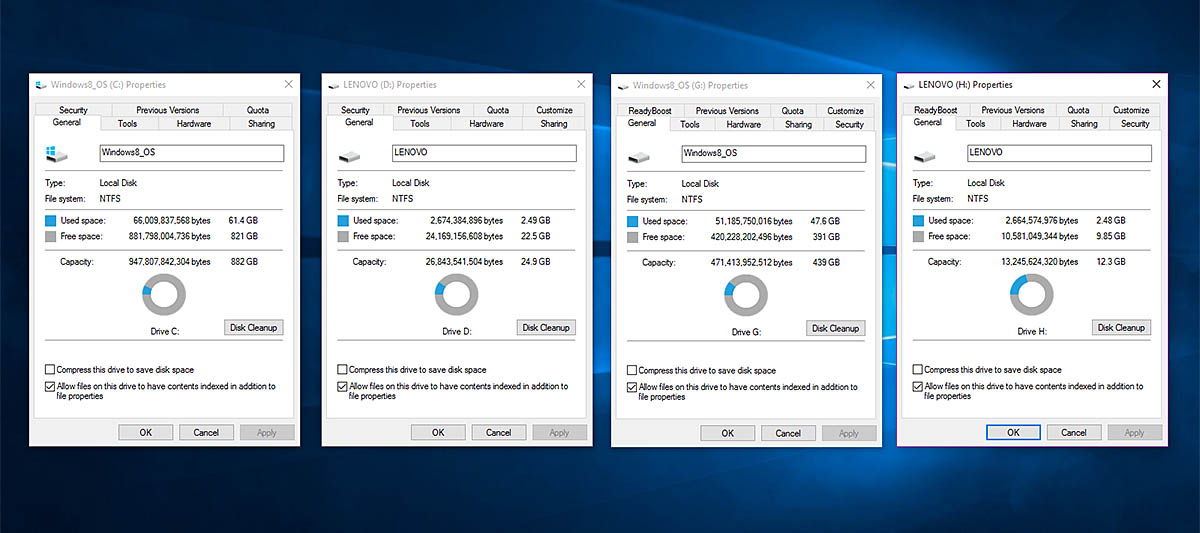Click 882 GB capacity value in C: window
1200x533 pixels.
[245, 261]
